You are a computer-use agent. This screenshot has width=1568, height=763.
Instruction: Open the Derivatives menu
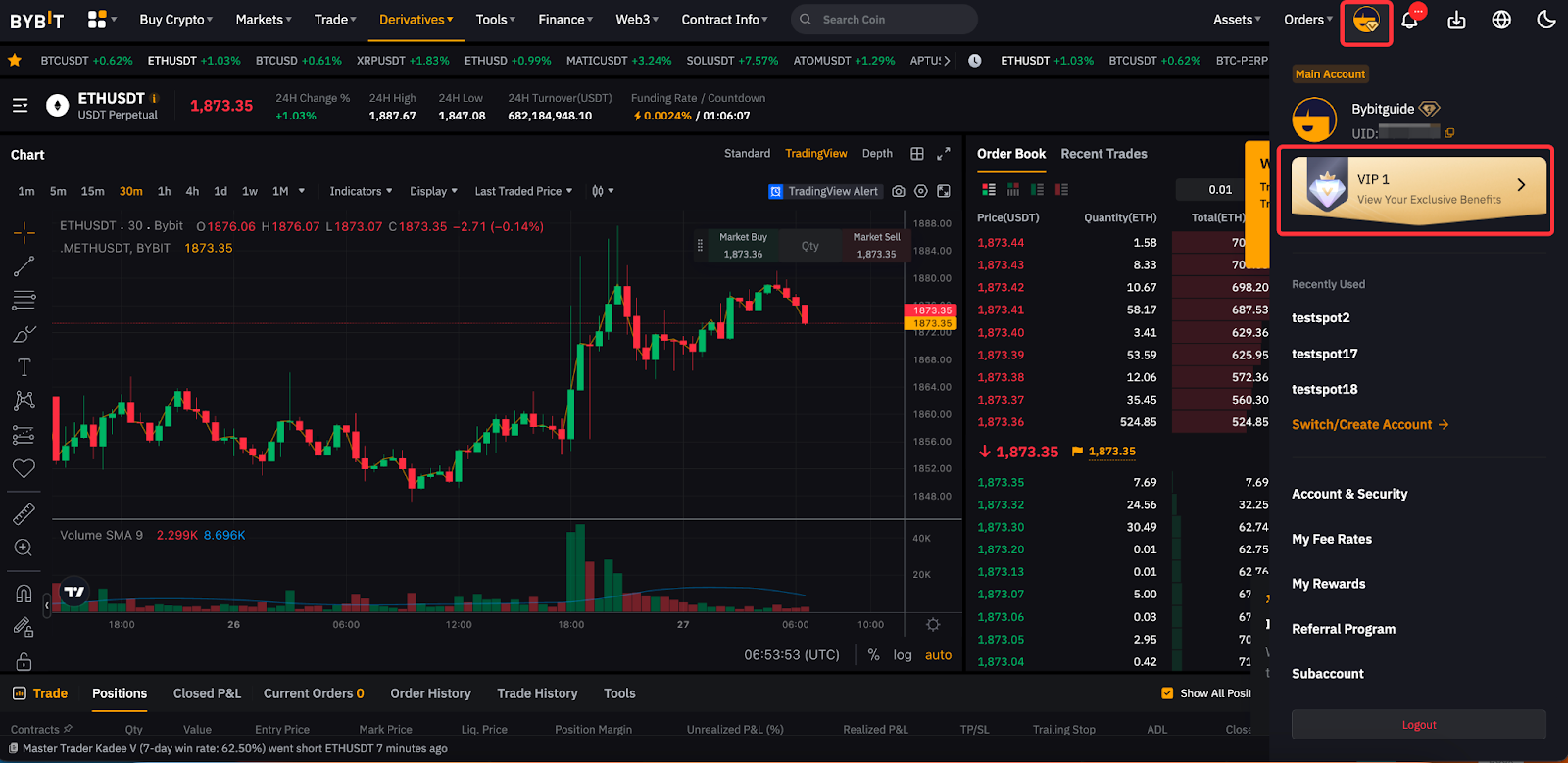[416, 20]
